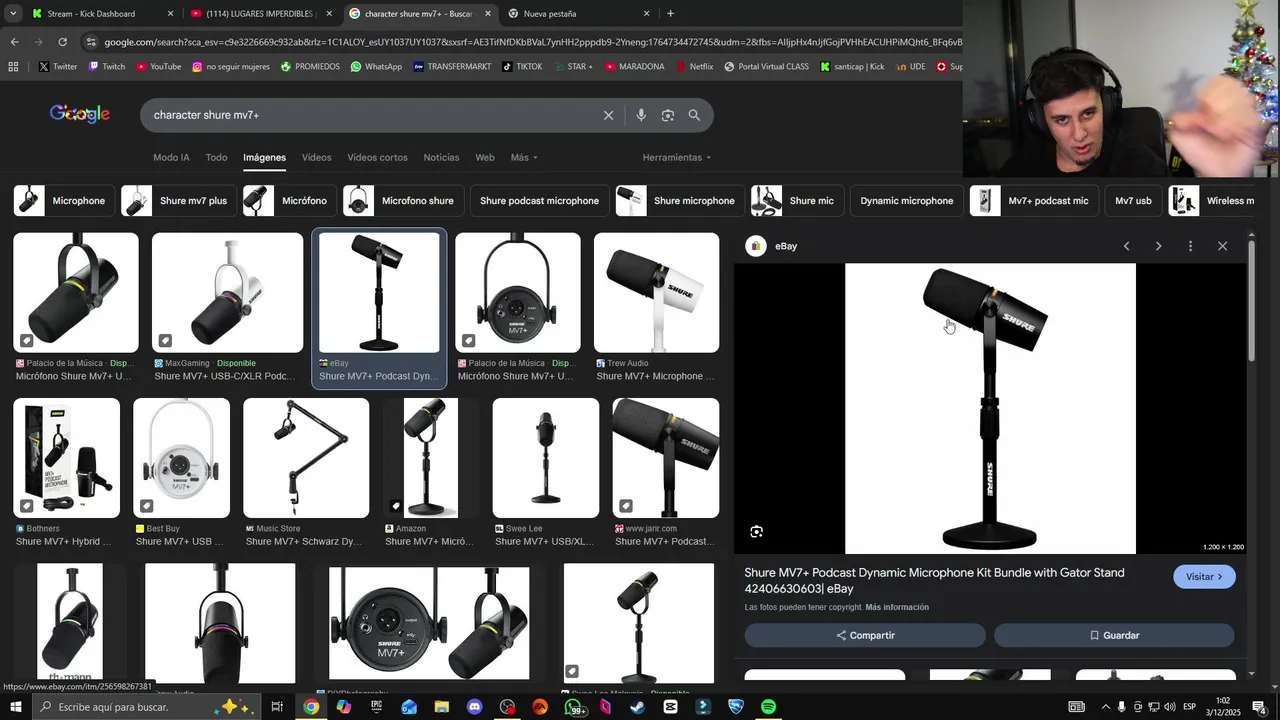
Task: Open Chrome from the Windows taskbar
Action: (311, 707)
